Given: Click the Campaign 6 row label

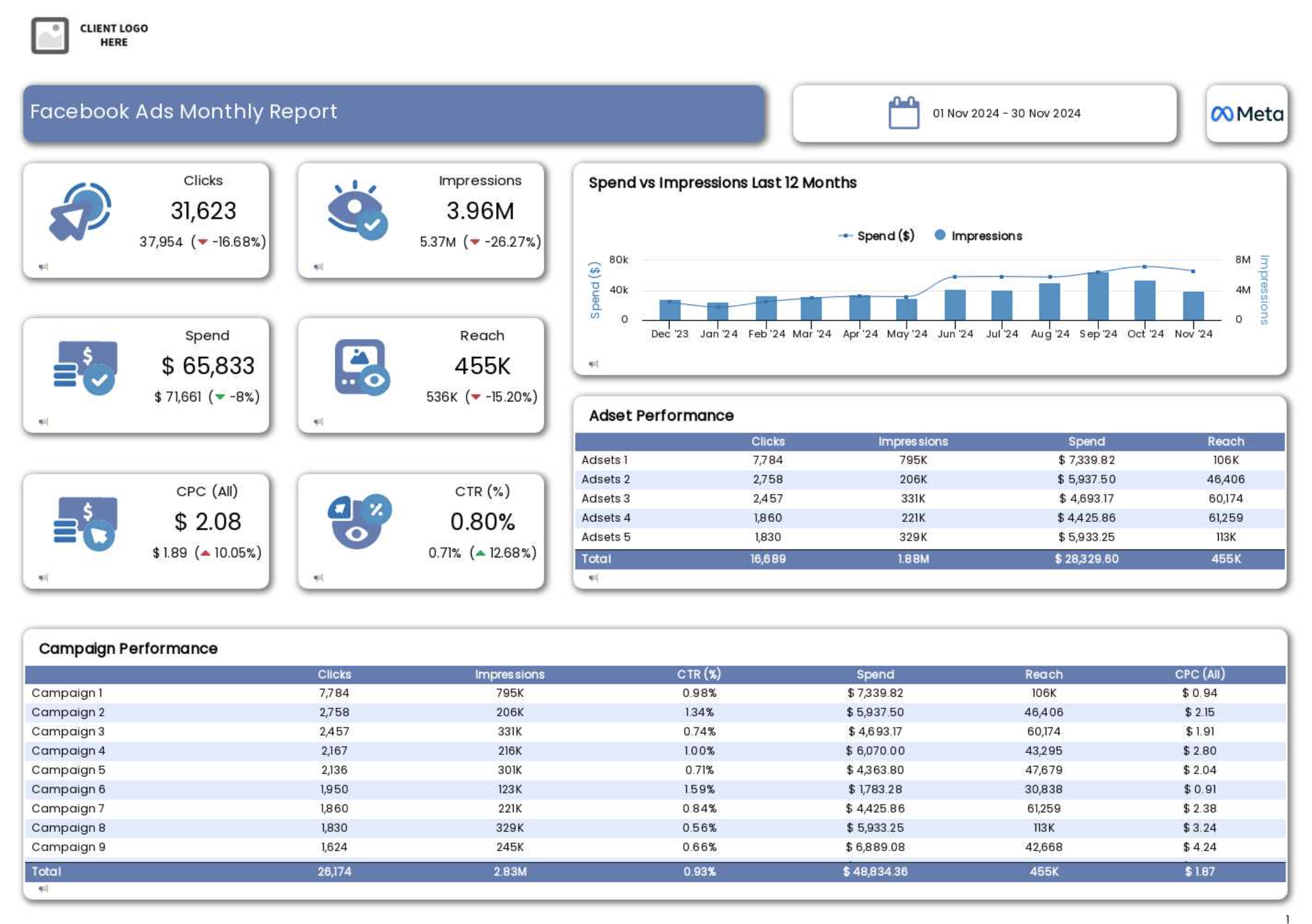Looking at the screenshot, I should tap(68, 789).
